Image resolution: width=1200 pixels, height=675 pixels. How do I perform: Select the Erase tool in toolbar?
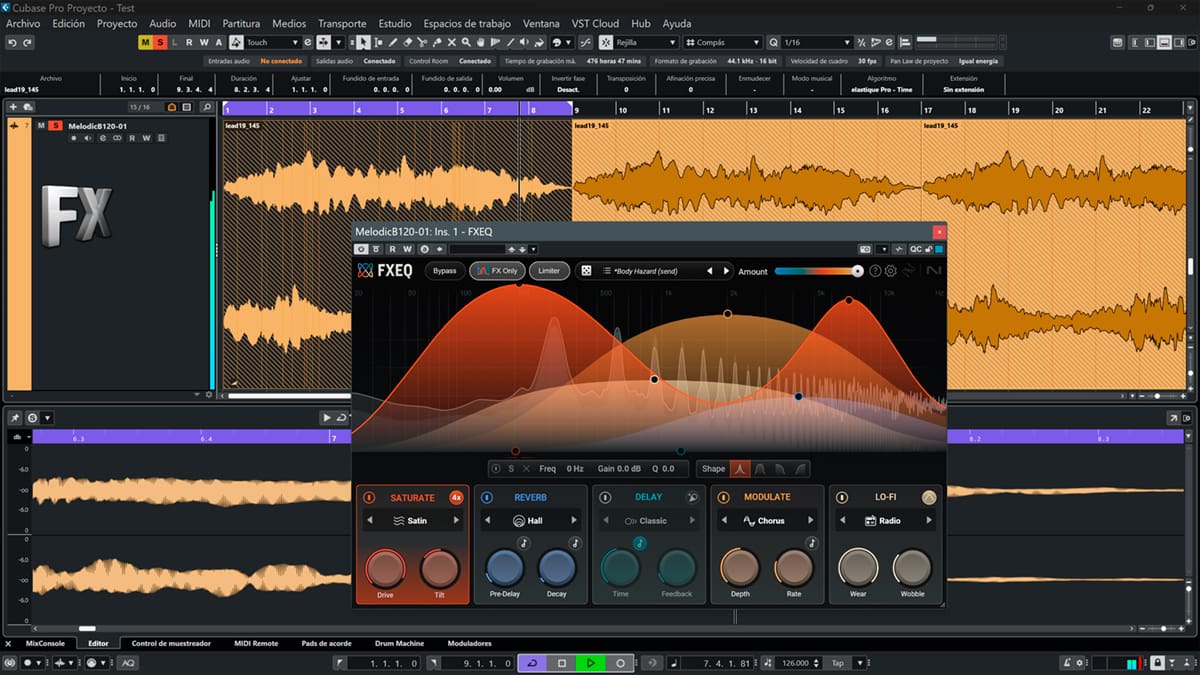click(x=407, y=42)
